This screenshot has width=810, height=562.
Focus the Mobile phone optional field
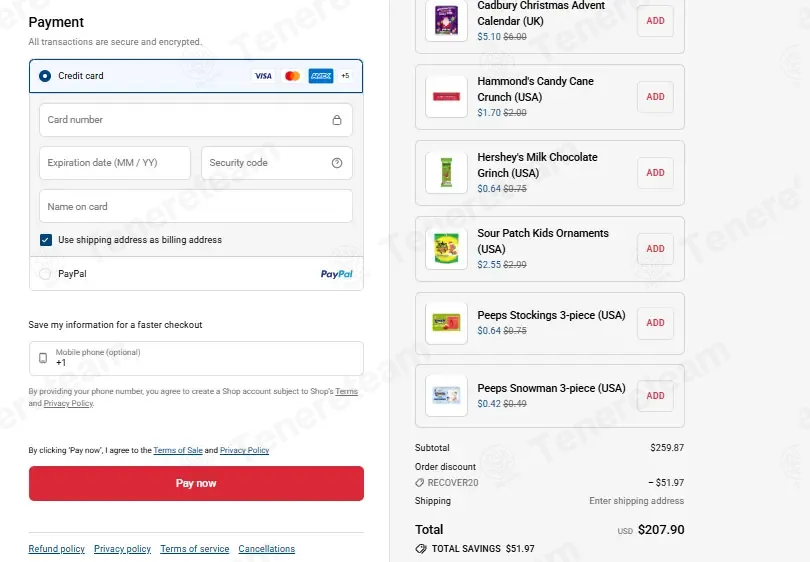(x=196, y=358)
